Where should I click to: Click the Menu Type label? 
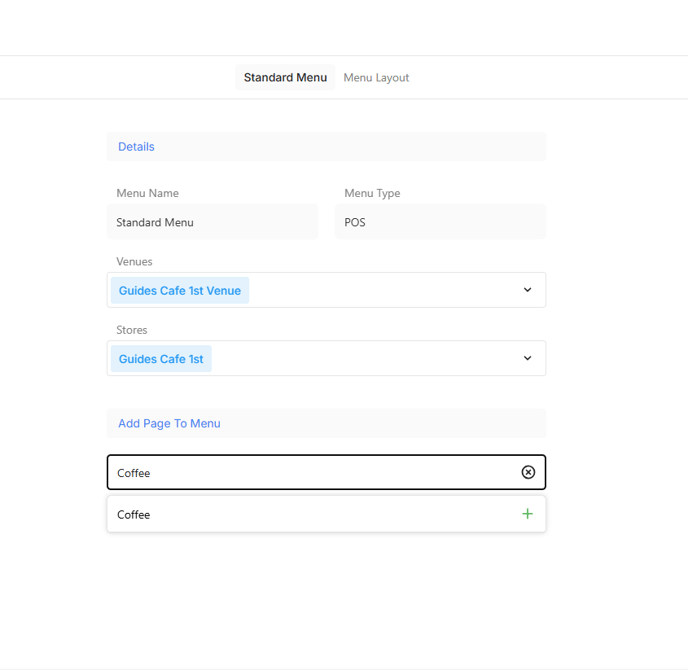tap(372, 194)
